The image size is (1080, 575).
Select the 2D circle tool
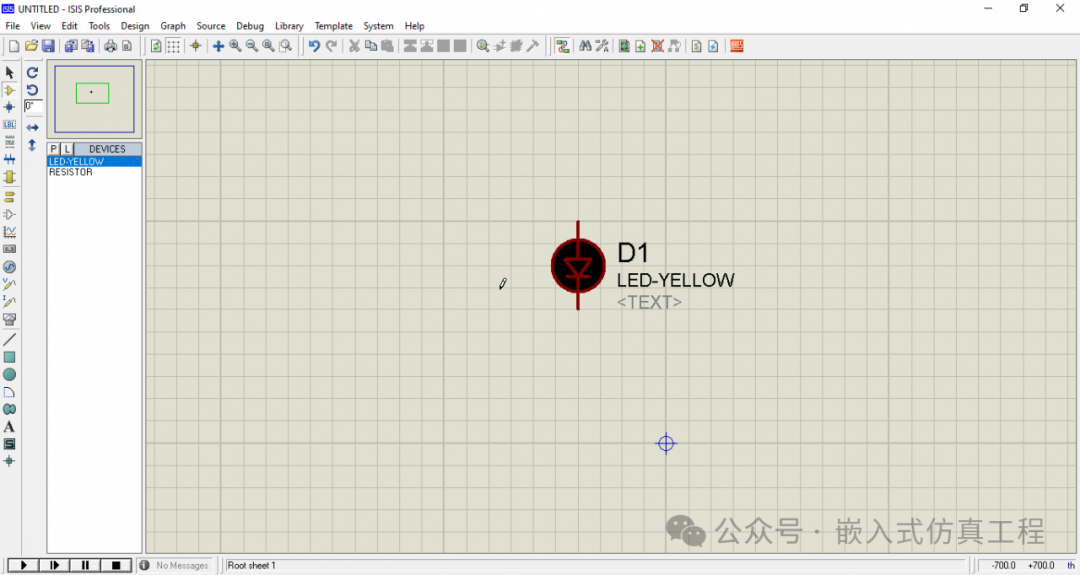[x=10, y=375]
